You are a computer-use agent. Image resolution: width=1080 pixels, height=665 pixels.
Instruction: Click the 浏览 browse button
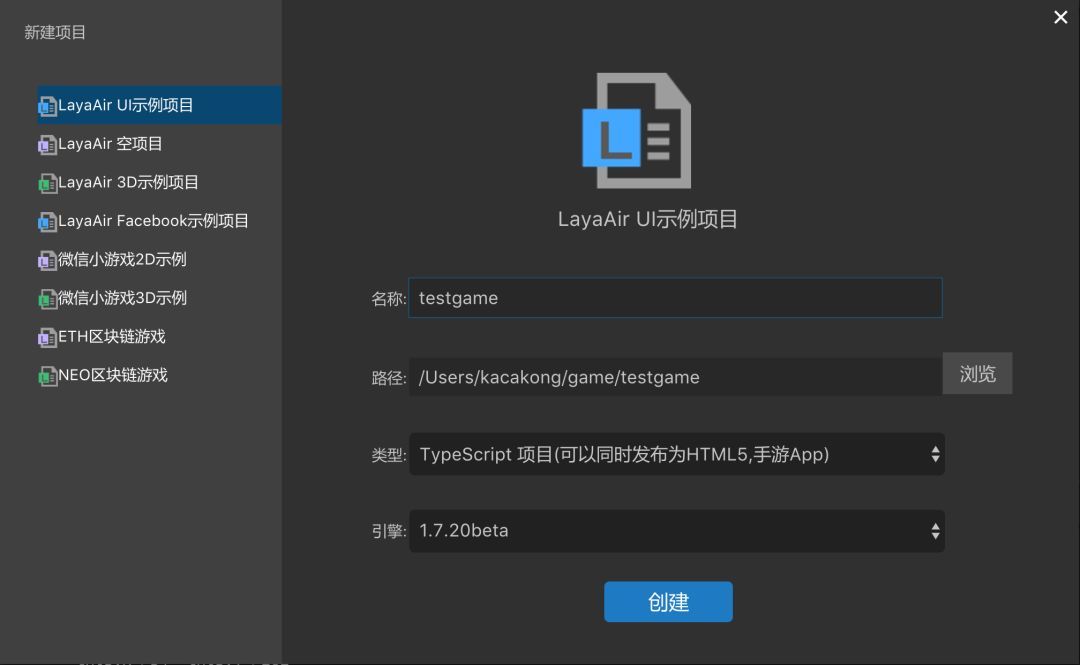[x=977, y=373]
